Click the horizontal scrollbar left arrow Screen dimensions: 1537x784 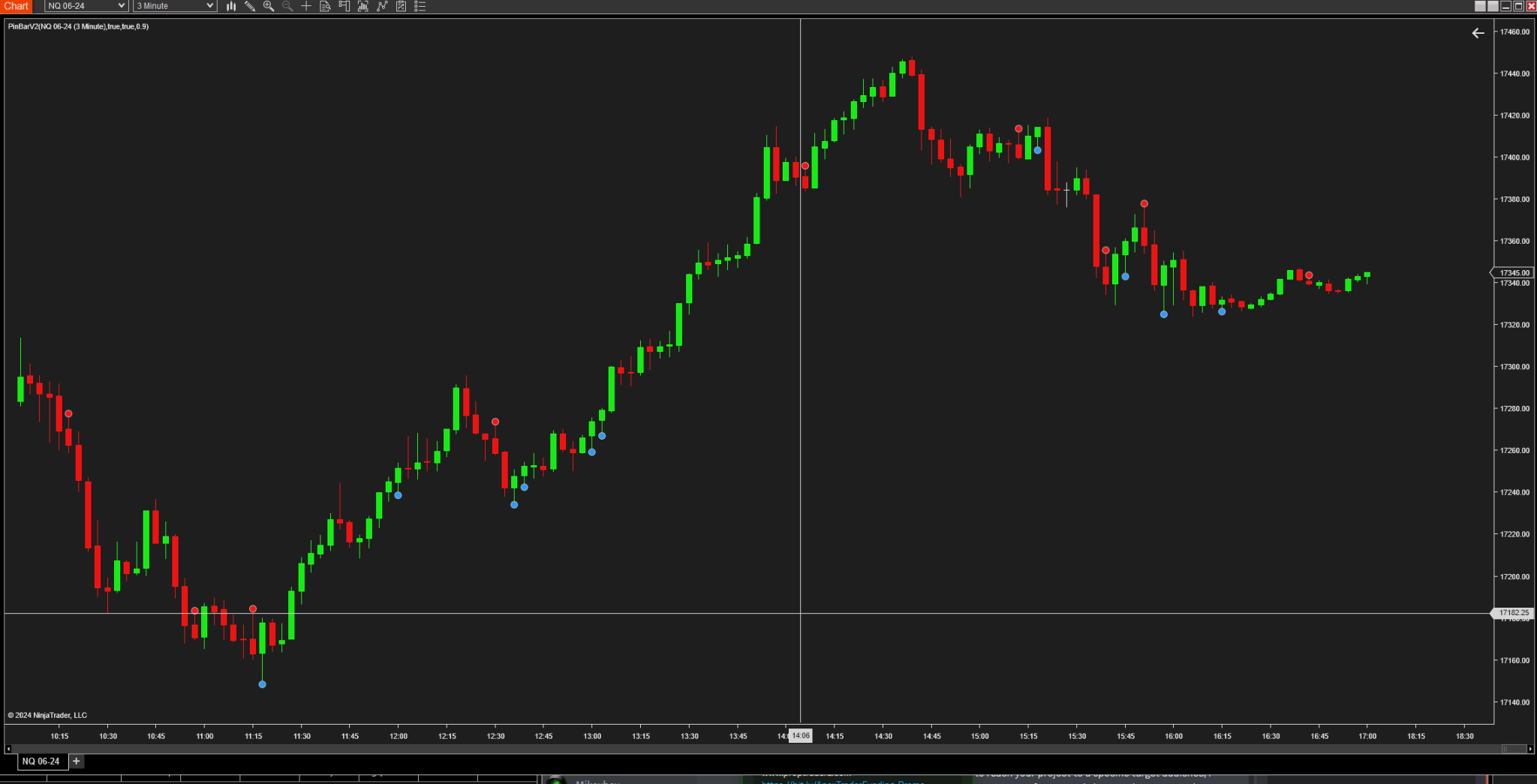[8, 749]
